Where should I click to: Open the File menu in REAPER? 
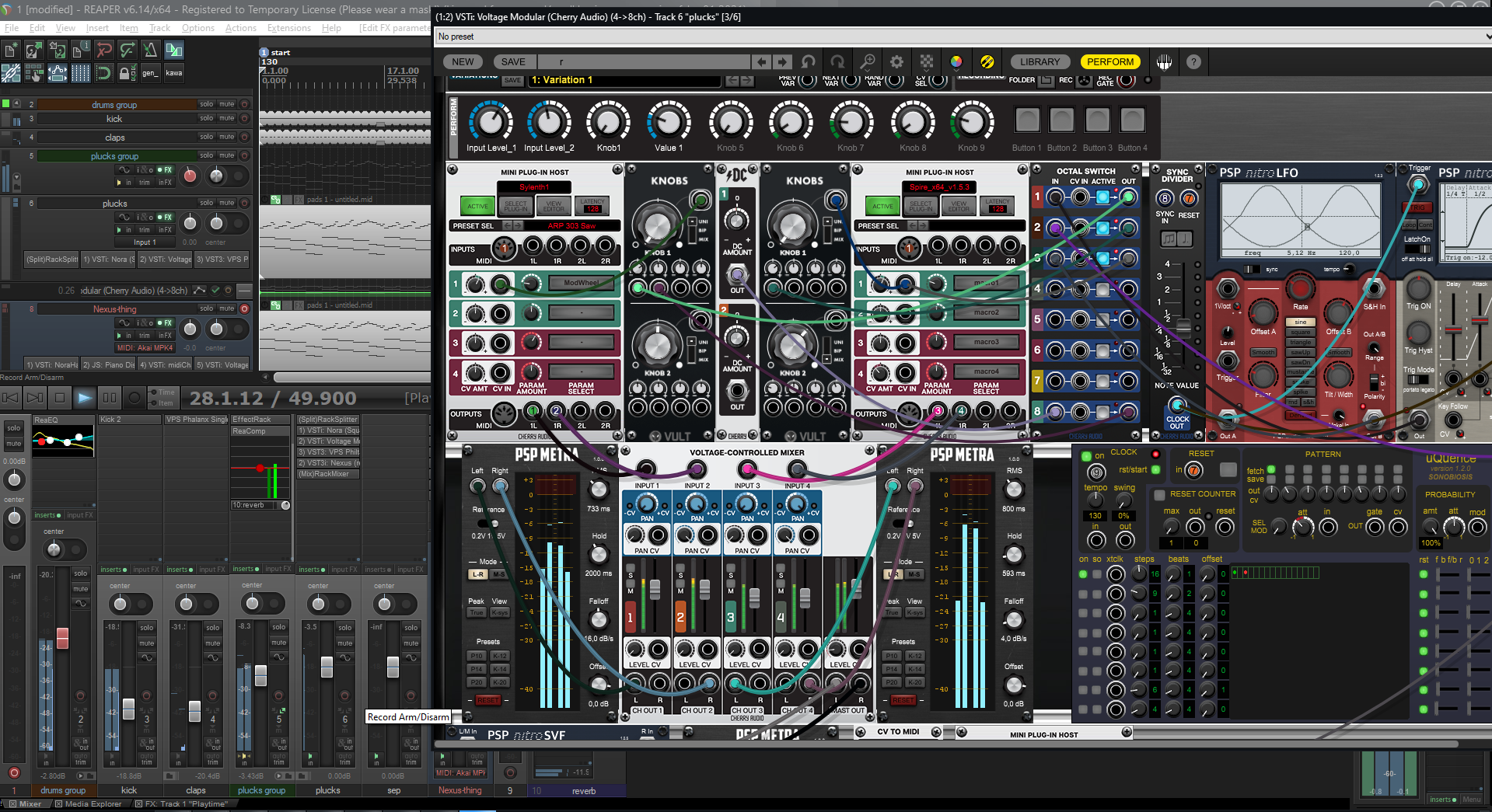[12, 28]
